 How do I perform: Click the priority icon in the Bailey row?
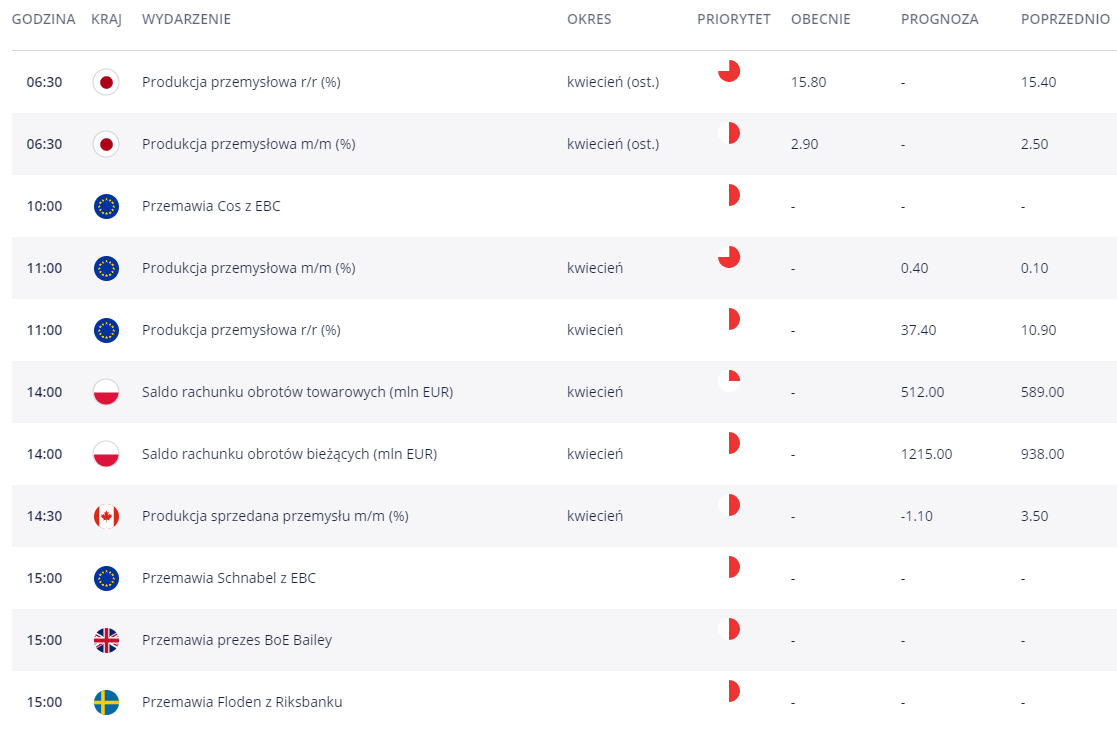tap(729, 629)
